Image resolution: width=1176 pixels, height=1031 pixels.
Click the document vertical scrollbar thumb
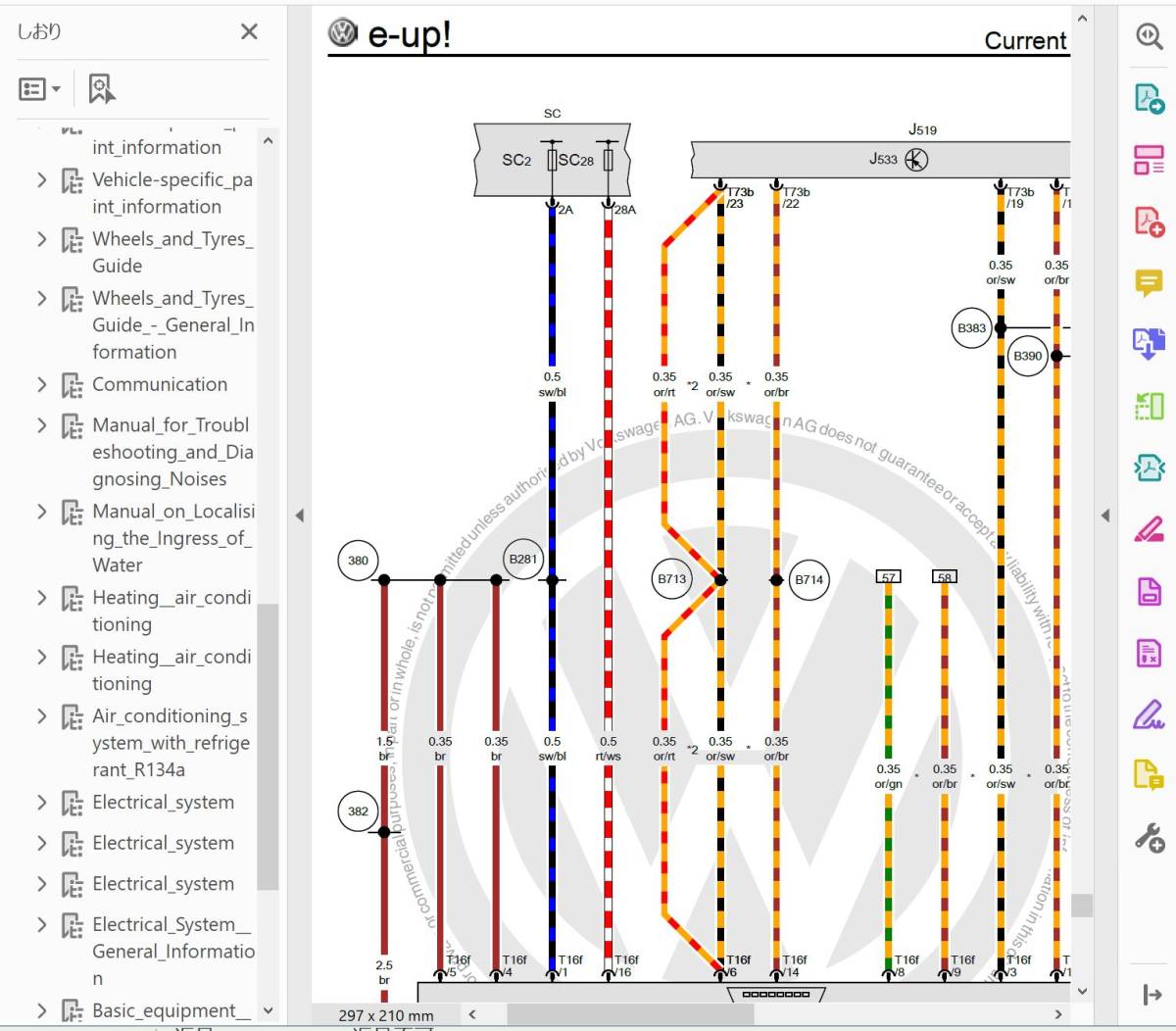click(x=1082, y=905)
